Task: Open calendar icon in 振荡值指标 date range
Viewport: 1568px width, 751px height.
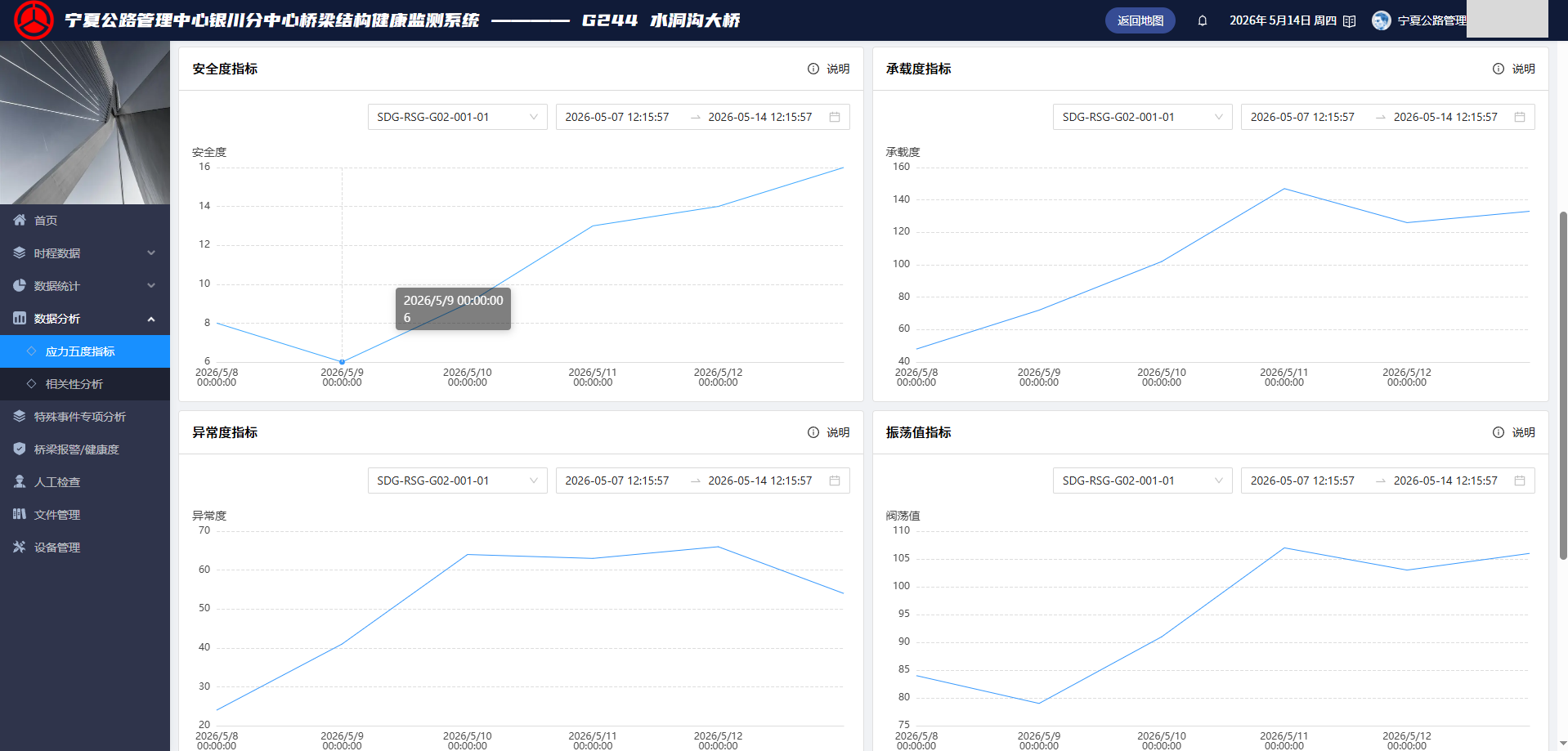Action: pos(1520,481)
